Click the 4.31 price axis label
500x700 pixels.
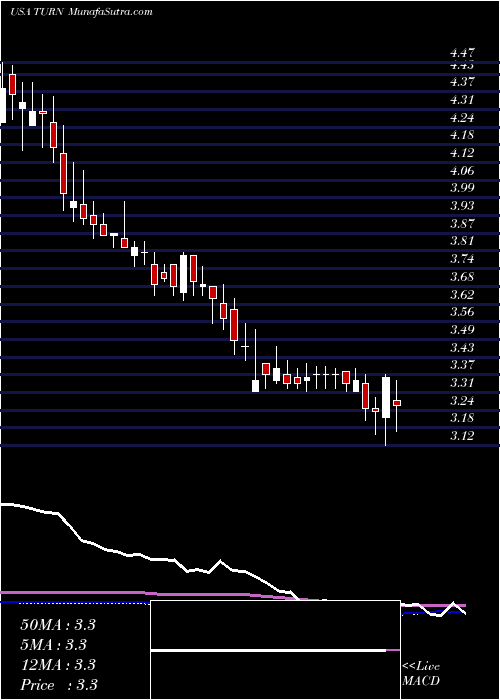[x=462, y=100]
